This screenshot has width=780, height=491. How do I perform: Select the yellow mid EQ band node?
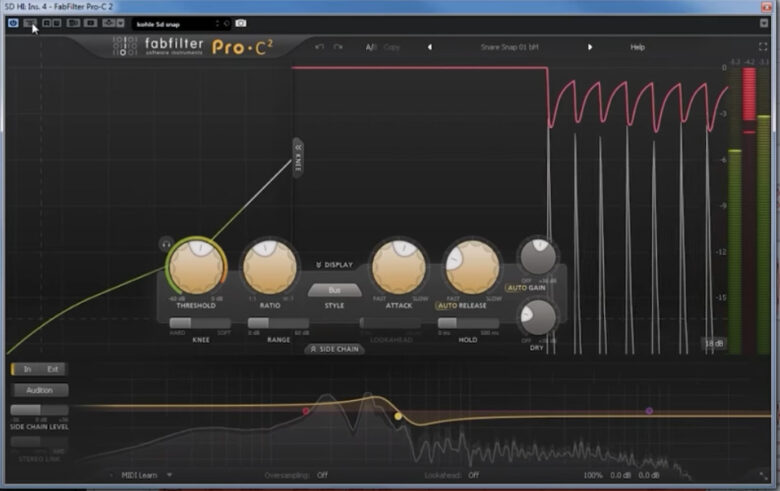[398, 416]
